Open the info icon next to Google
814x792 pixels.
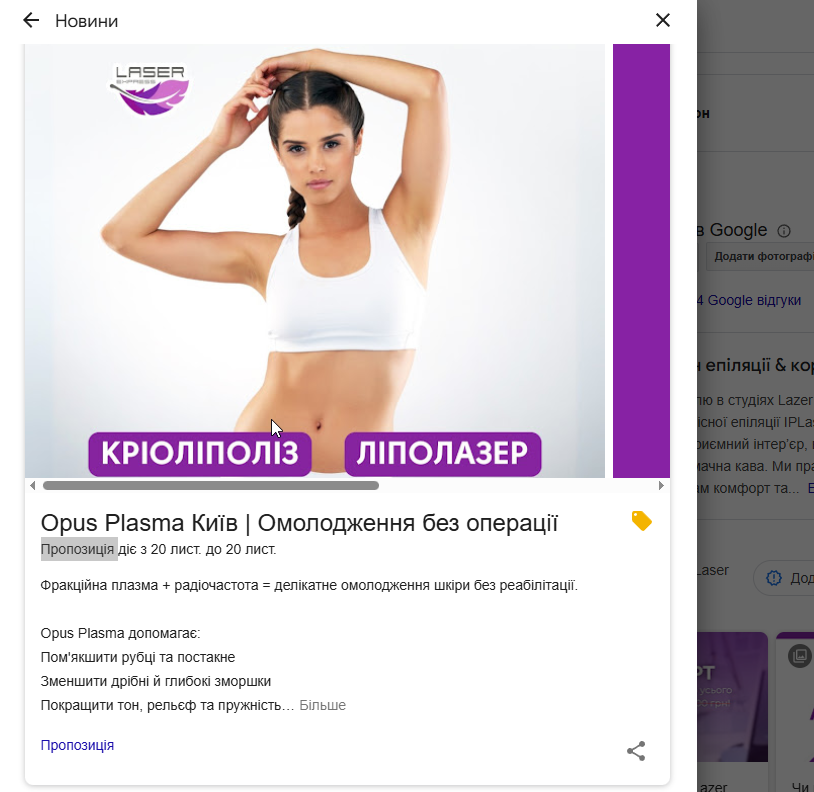[784, 231]
